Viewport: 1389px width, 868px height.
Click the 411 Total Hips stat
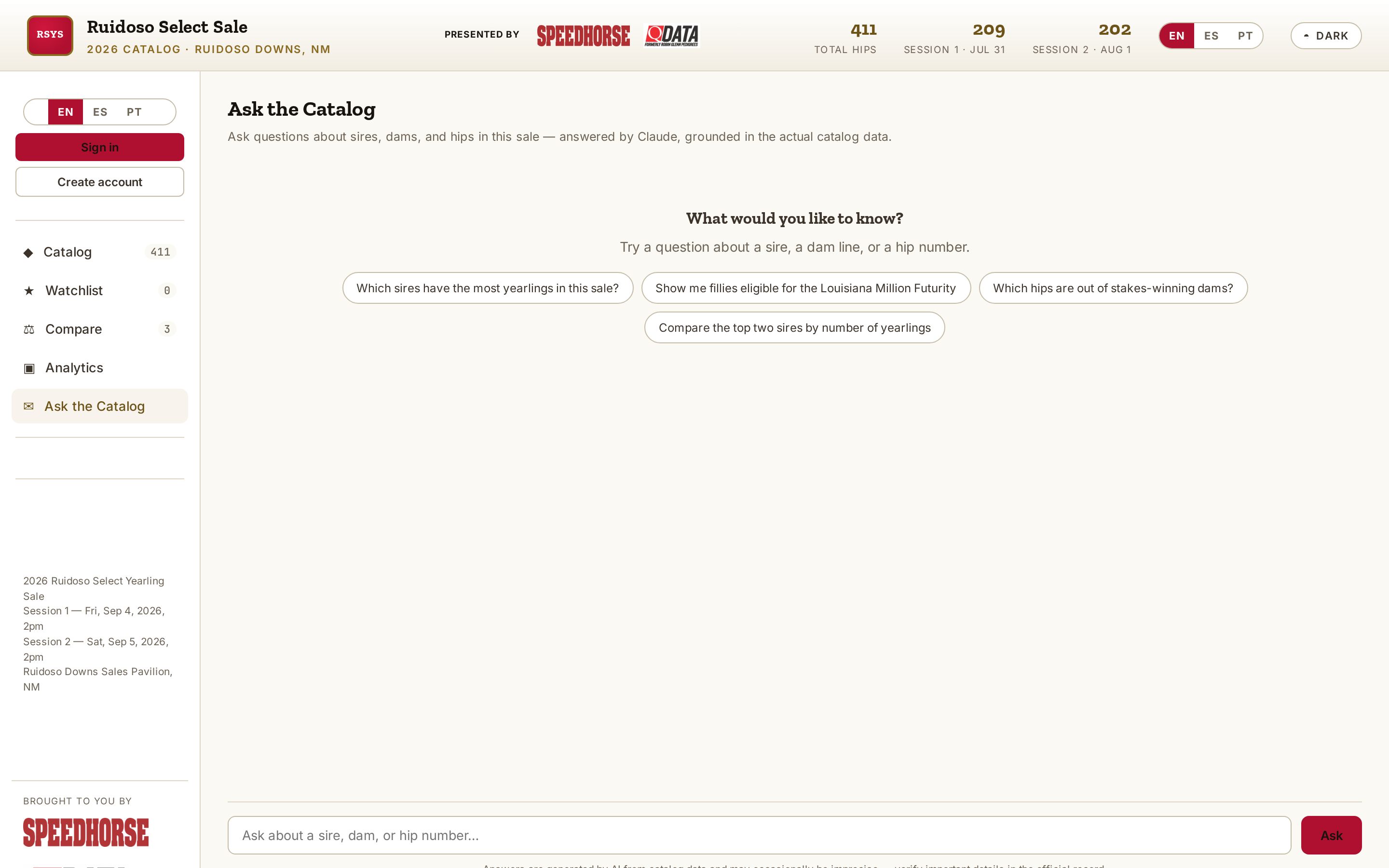click(845, 39)
